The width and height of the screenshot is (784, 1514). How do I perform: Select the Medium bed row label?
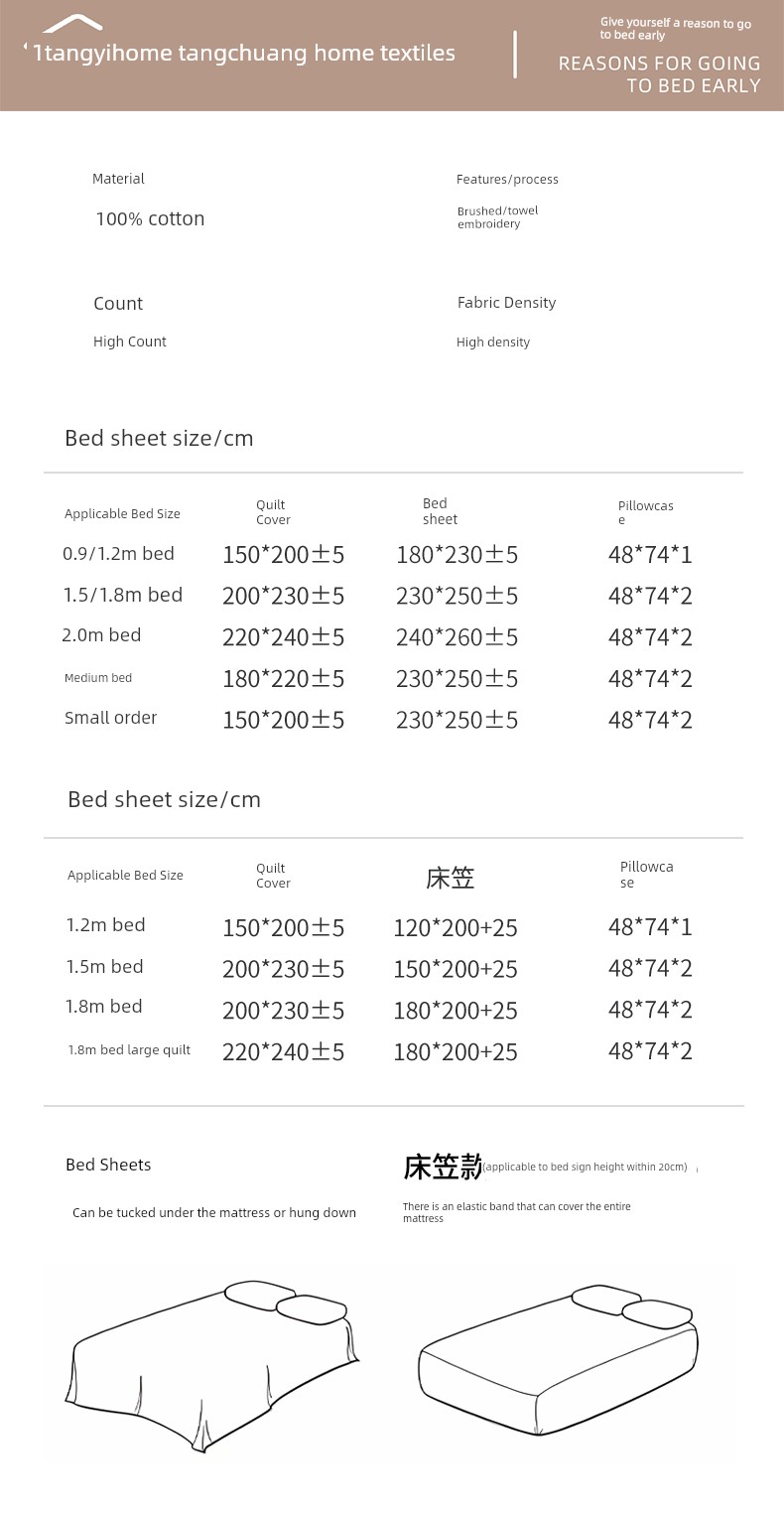click(98, 678)
